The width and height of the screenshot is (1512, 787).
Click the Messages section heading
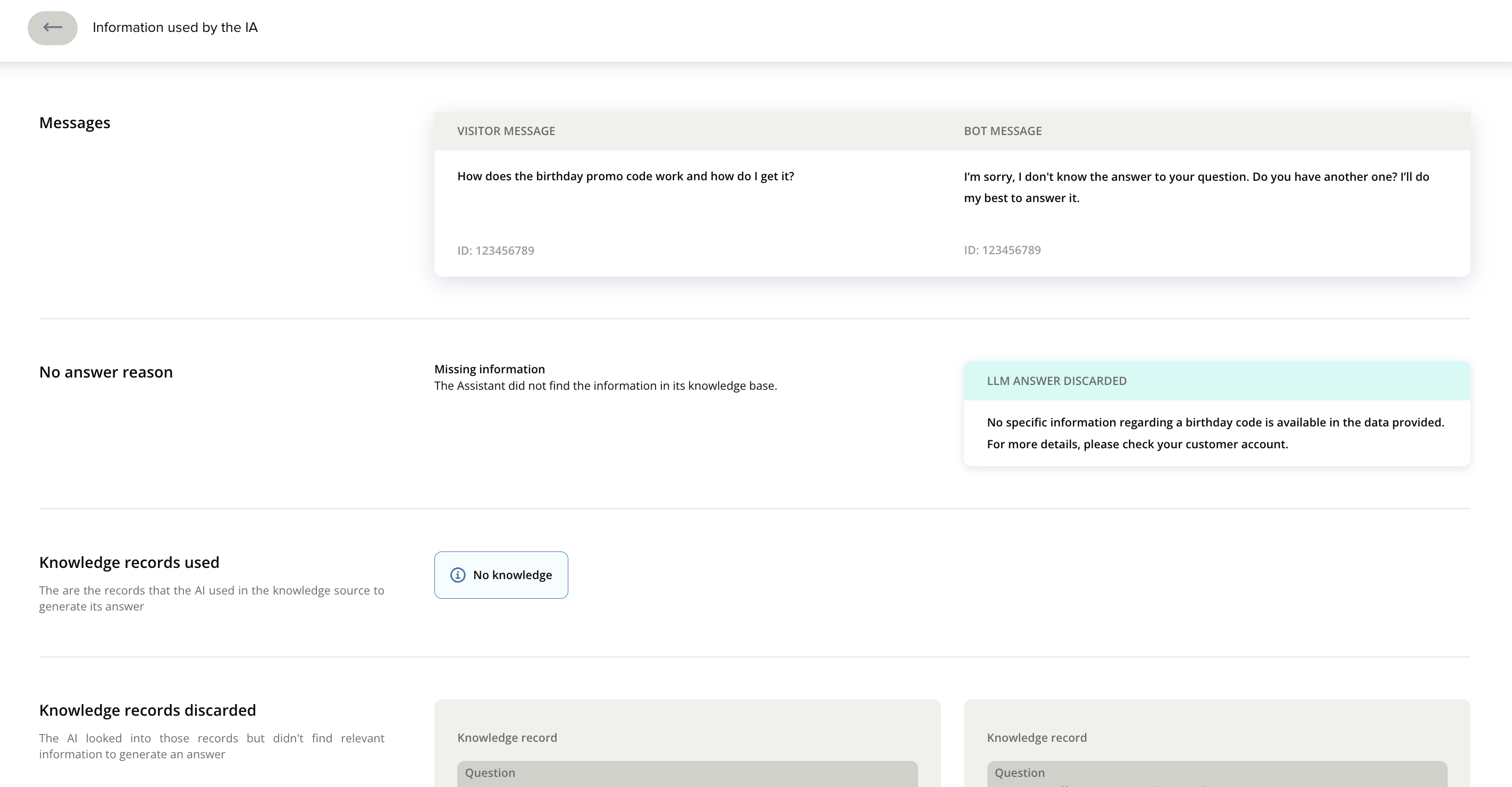coord(74,123)
